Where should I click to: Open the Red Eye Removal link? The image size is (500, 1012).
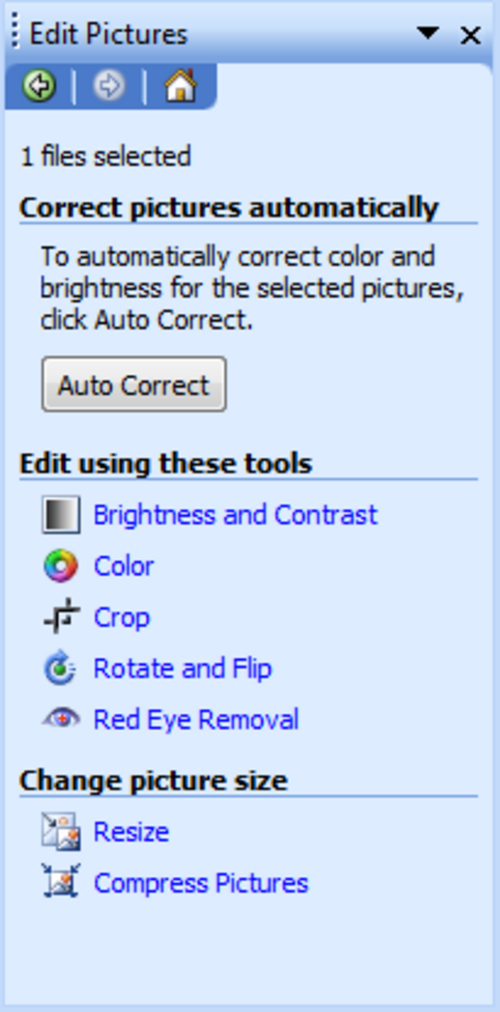(x=196, y=719)
